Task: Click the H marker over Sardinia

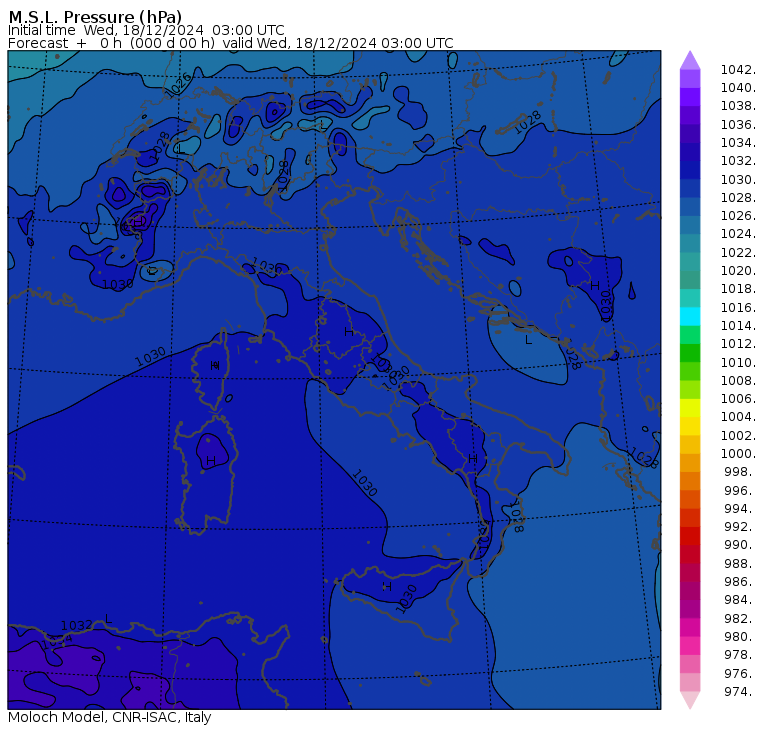Action: point(210,461)
